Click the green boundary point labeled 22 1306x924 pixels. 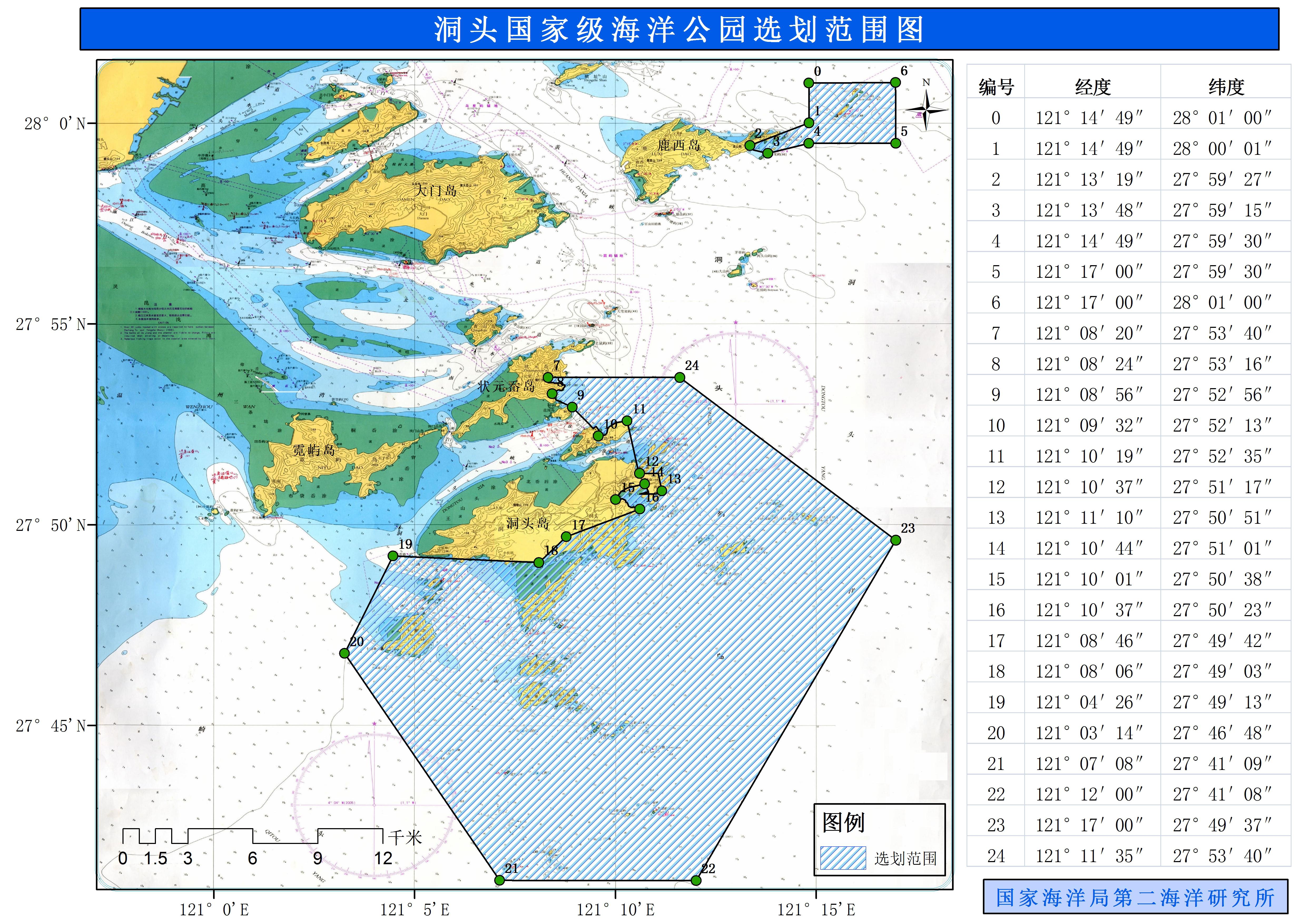click(x=696, y=880)
